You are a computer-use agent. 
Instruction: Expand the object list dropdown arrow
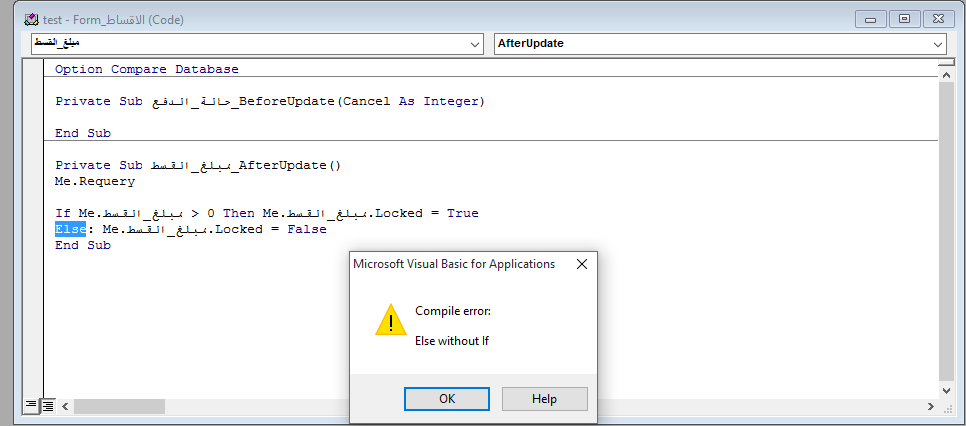click(475, 44)
